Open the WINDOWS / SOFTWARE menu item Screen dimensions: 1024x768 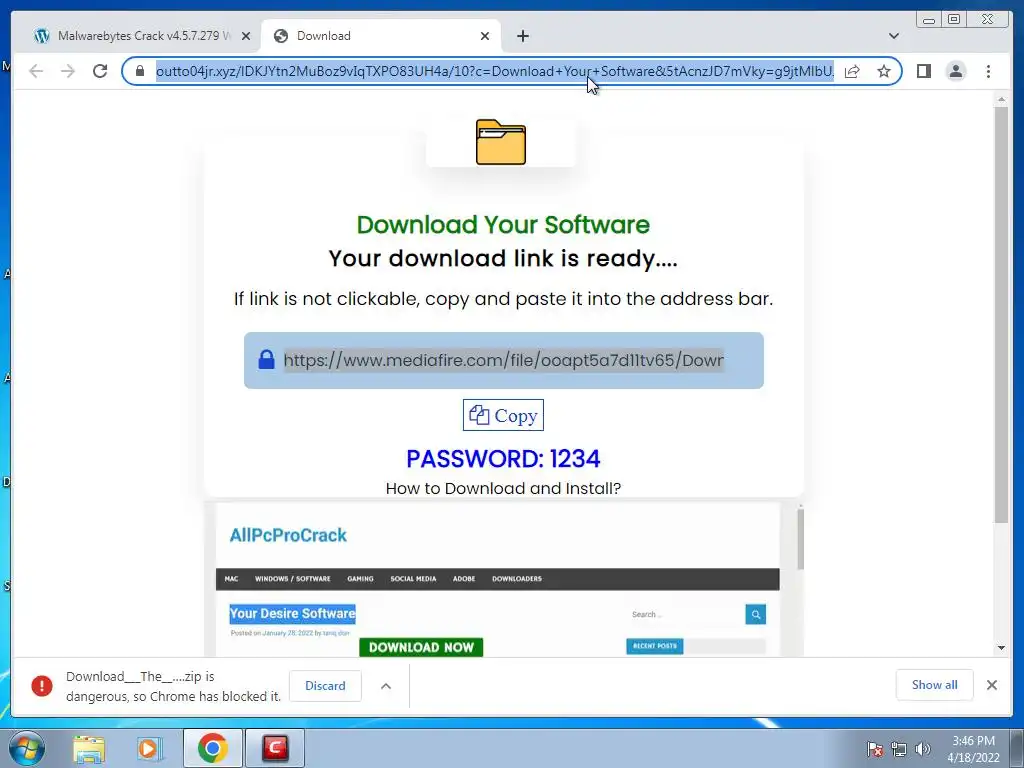pyautogui.click(x=293, y=579)
